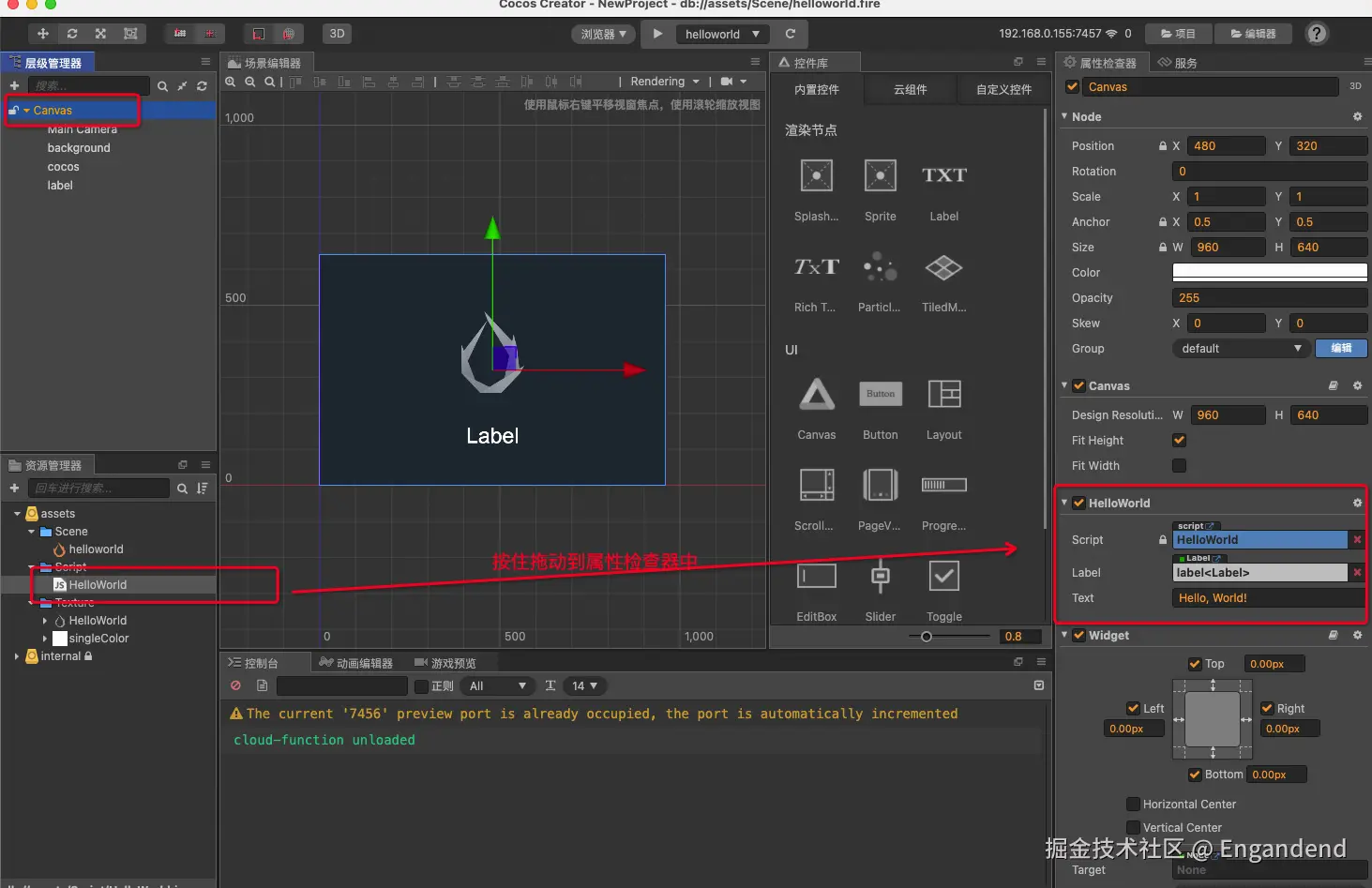The image size is (1372, 888).
Task: Toggle the console 正则 regex checkbox
Action: [x=422, y=686]
